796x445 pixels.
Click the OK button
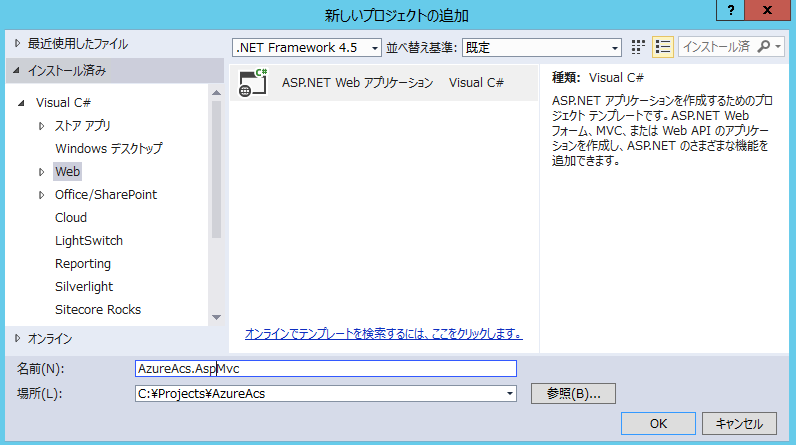coord(658,424)
